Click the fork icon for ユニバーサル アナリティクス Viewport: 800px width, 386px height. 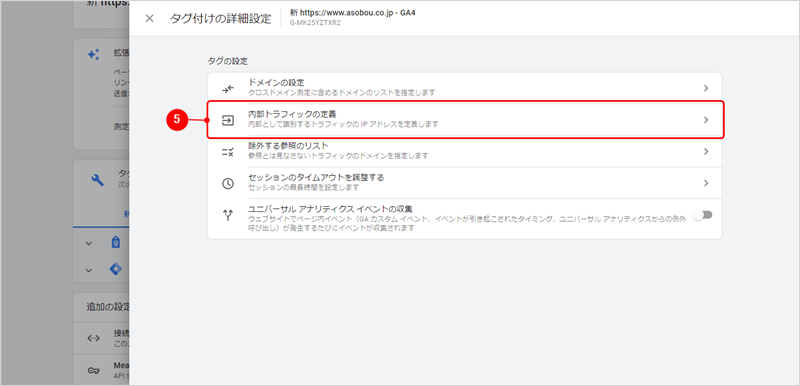(x=228, y=215)
